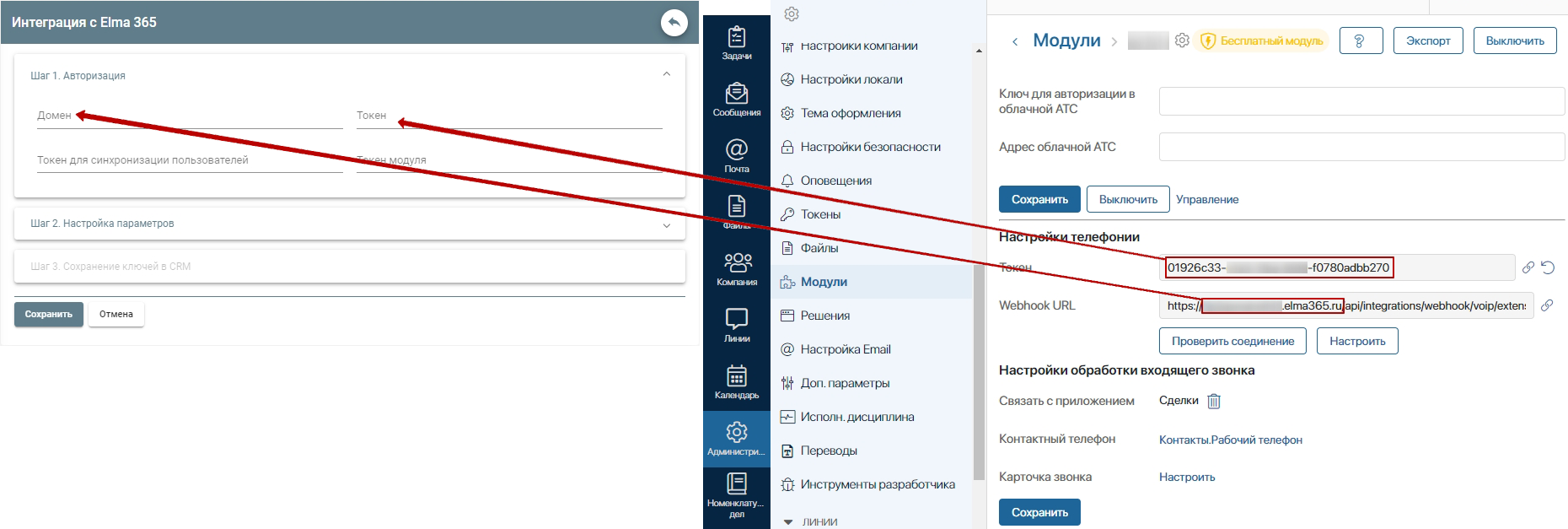Click the Домен input field
The image size is (1568, 529).
pos(190,116)
